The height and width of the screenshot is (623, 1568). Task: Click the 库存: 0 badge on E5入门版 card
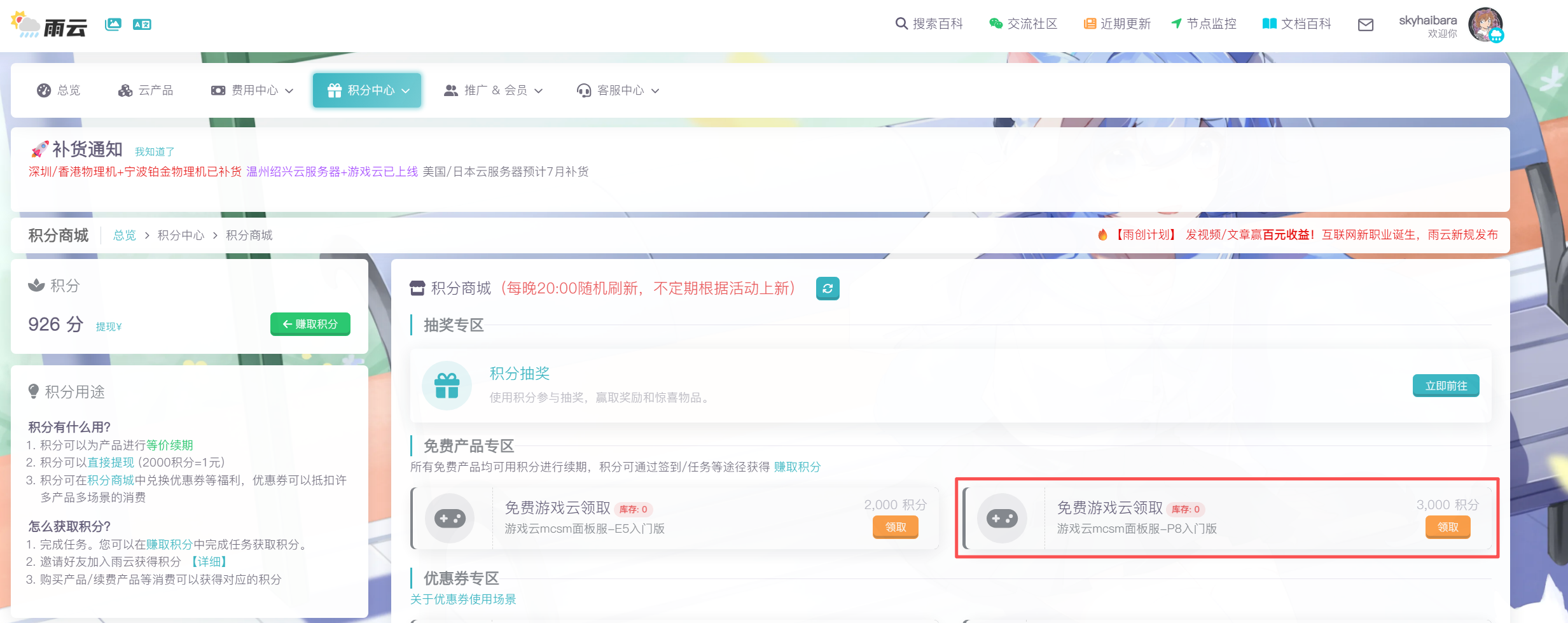(x=634, y=509)
